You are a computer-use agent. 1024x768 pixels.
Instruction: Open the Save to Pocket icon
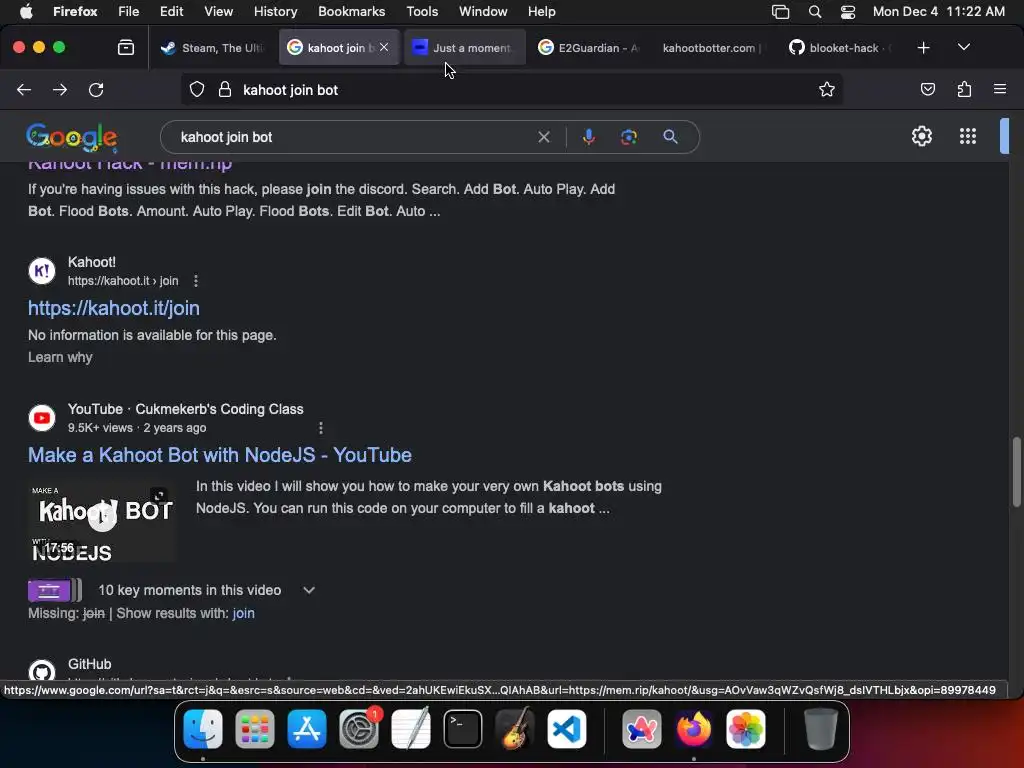click(x=927, y=89)
